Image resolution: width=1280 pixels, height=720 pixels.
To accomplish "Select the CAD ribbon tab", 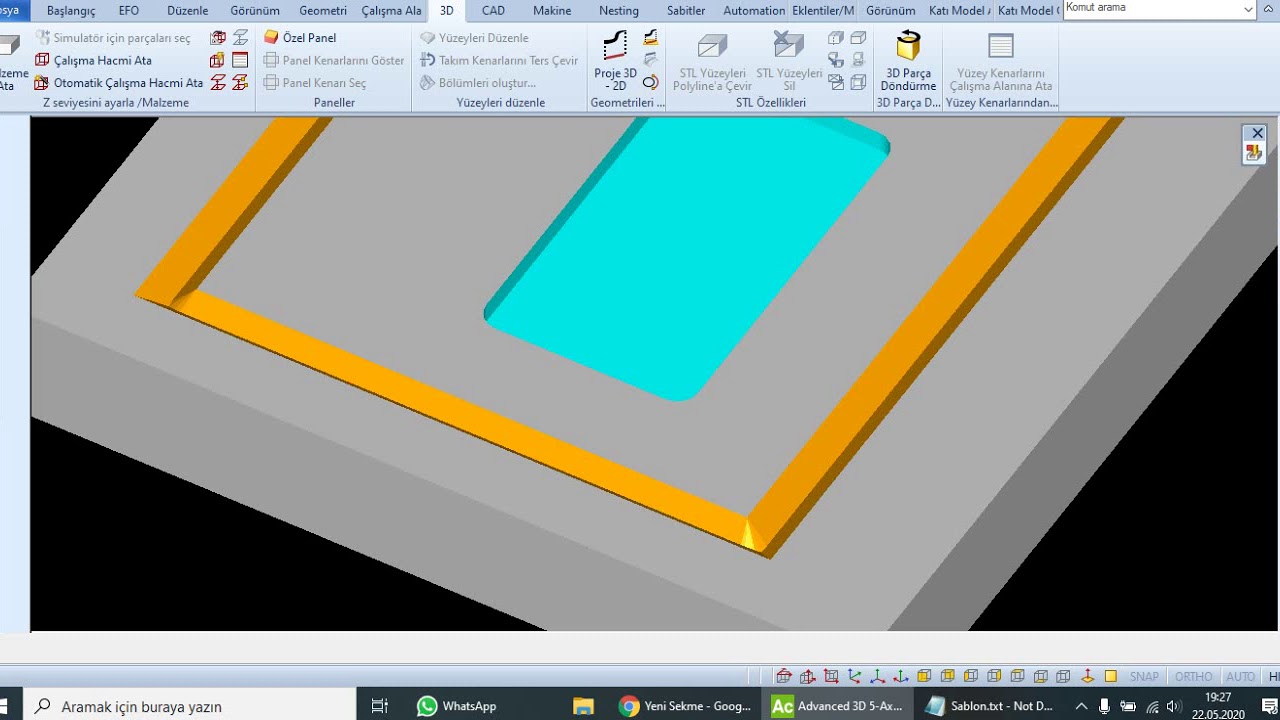I will click(493, 10).
